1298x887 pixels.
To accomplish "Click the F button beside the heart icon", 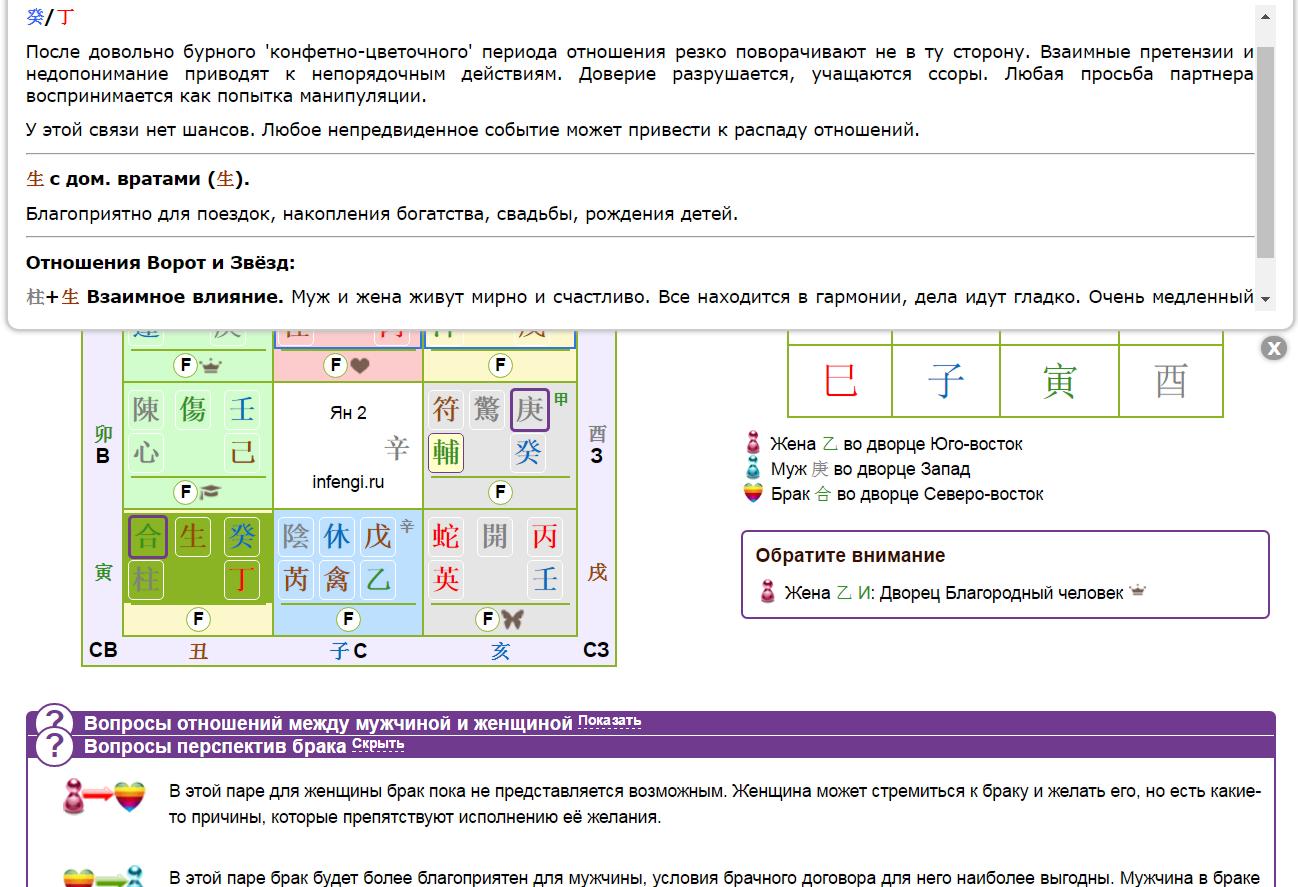I will pos(336,365).
